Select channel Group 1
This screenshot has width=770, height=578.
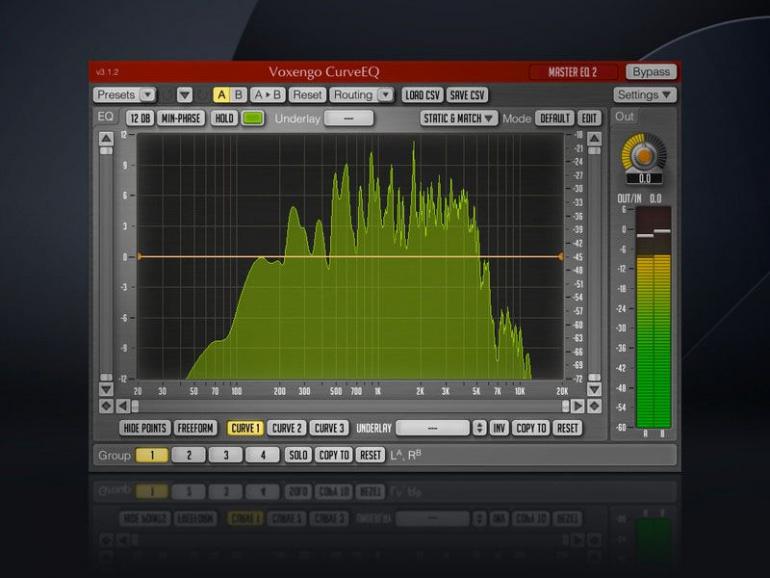(152, 455)
